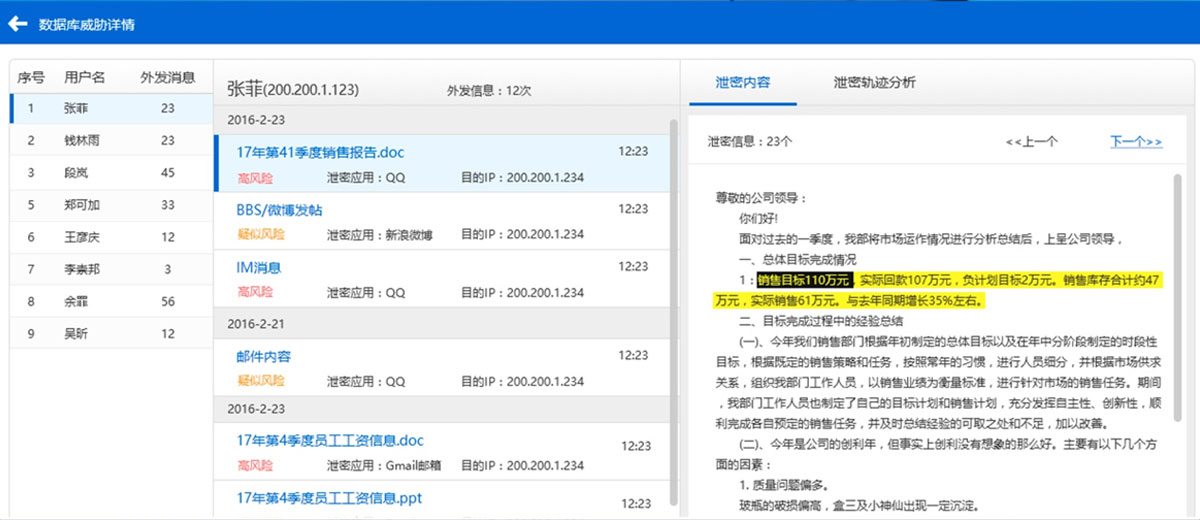Go to previous leak via <<上一个
This screenshot has height=520, width=1200.
point(1032,142)
